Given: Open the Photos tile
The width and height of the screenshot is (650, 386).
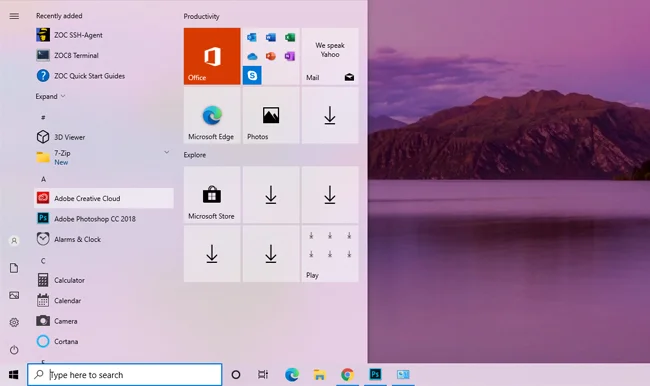Looking at the screenshot, I should 271,115.
